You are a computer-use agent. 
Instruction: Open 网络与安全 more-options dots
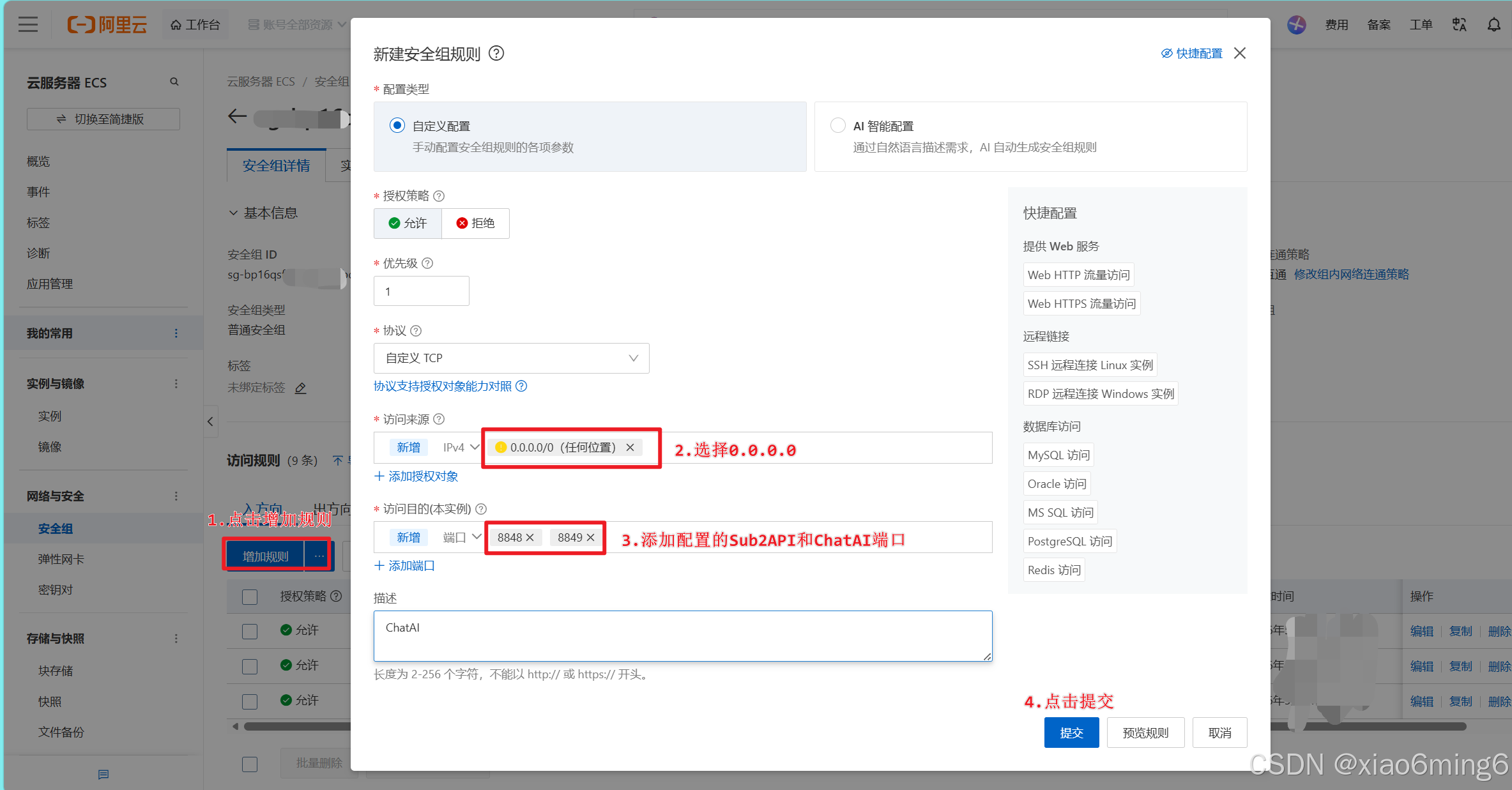click(x=176, y=496)
